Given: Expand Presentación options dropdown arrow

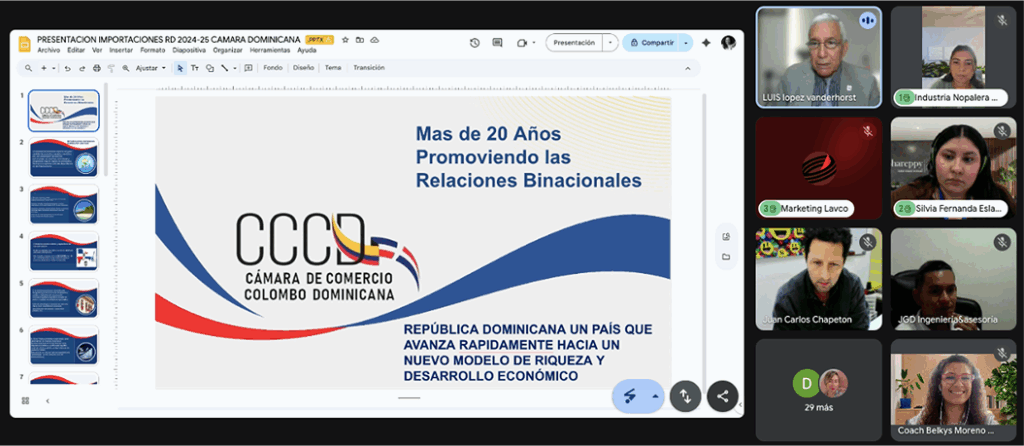Looking at the screenshot, I should pos(610,42).
